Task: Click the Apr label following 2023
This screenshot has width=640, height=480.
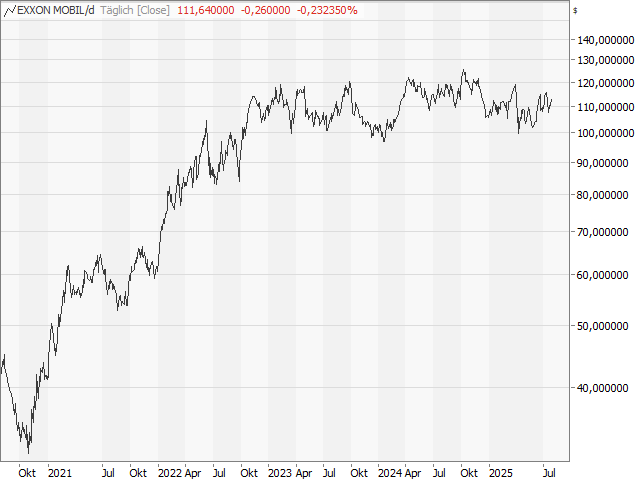Action: coord(304,473)
